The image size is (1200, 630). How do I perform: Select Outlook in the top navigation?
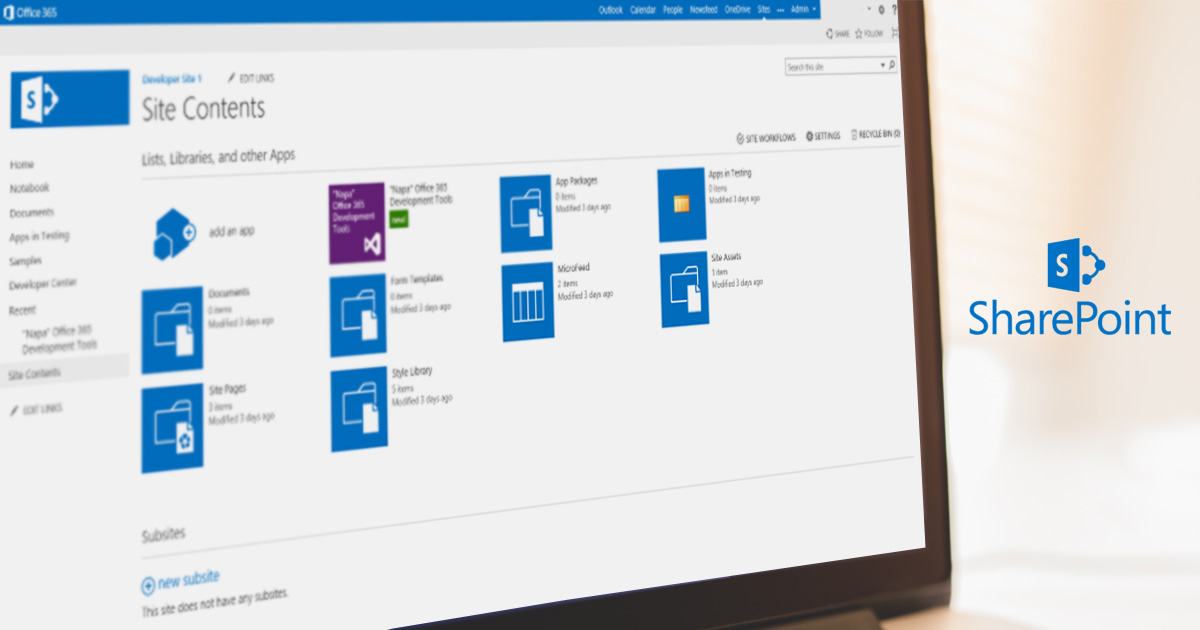click(x=610, y=10)
